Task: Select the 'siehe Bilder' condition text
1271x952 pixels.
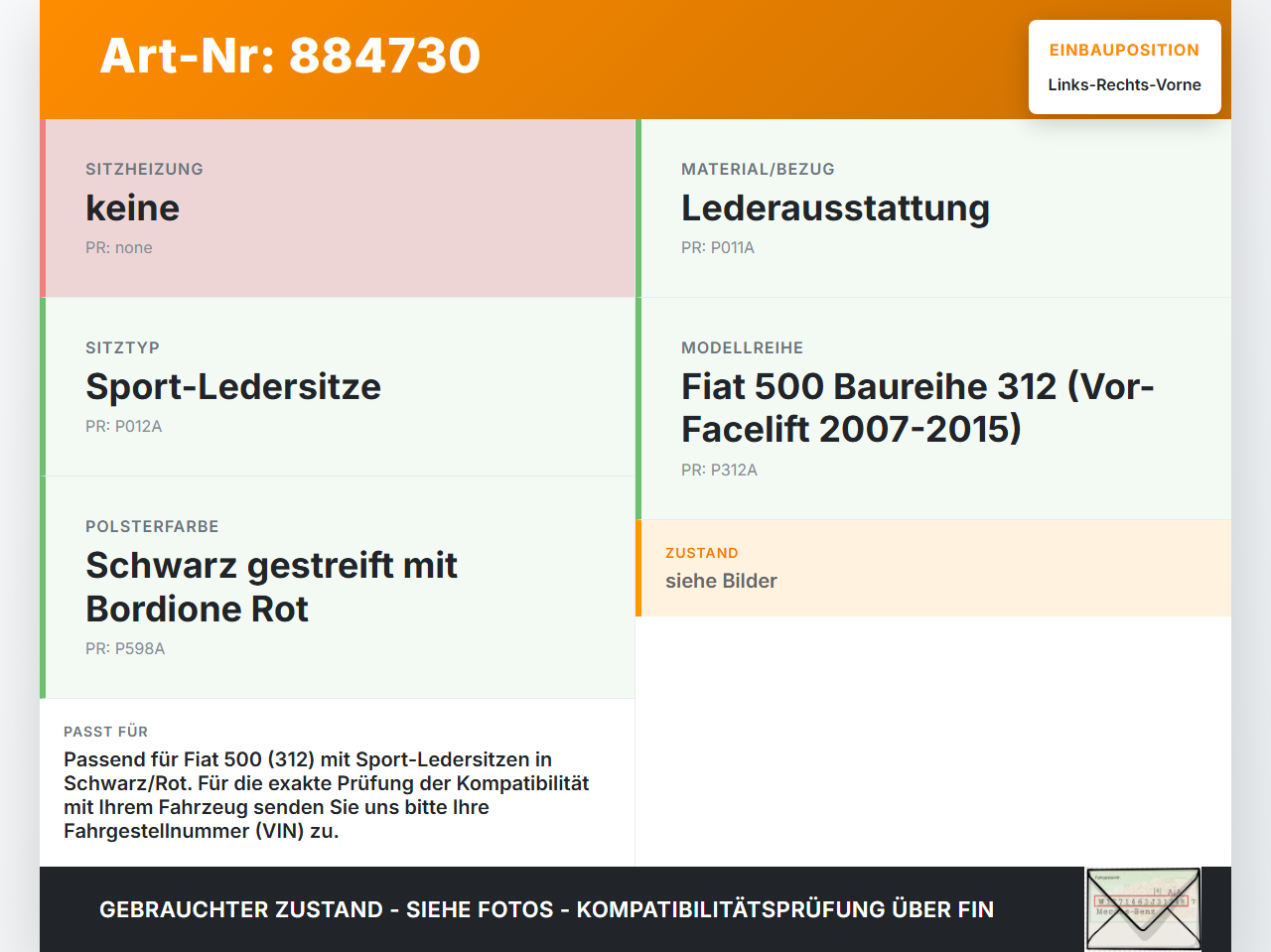Action: (x=721, y=581)
